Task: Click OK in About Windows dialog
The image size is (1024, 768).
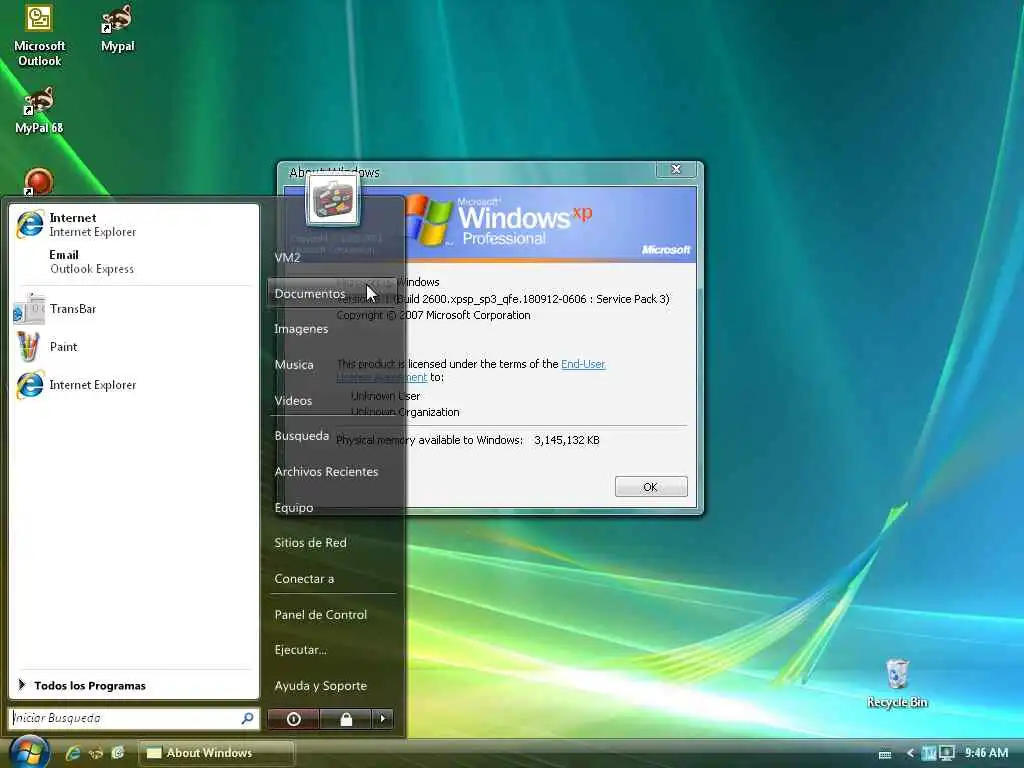Action: (650, 487)
